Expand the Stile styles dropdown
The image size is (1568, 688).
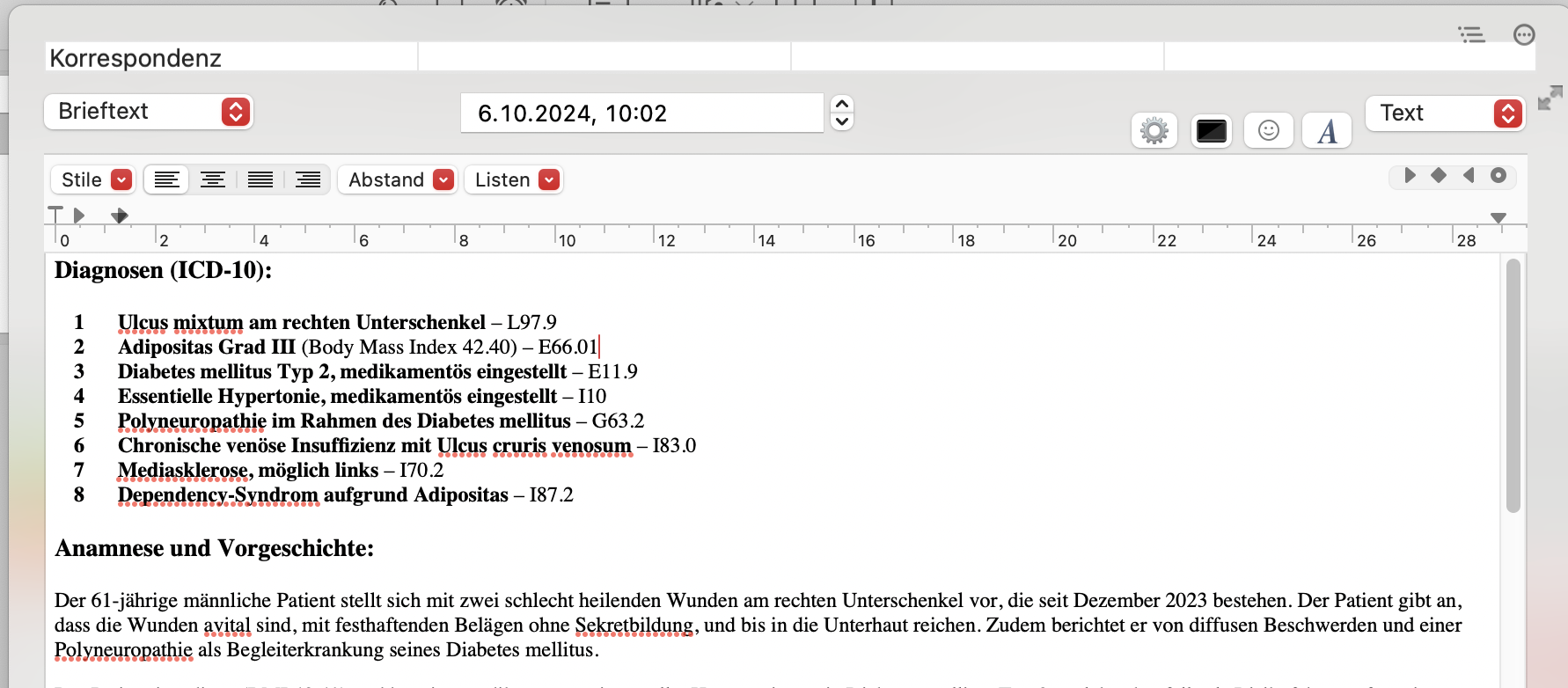92,179
